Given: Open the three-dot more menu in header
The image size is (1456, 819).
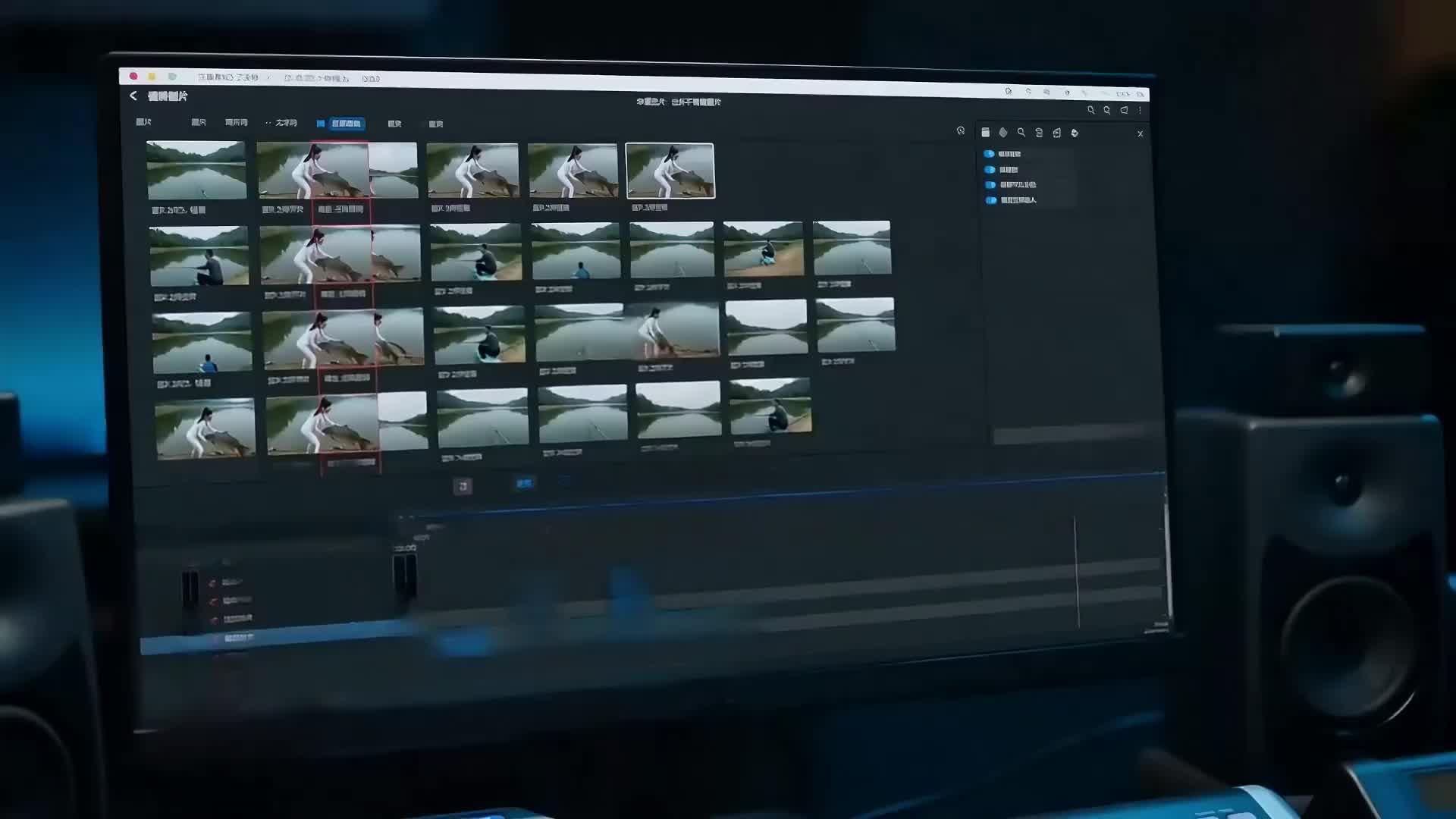Looking at the screenshot, I should click(1140, 111).
